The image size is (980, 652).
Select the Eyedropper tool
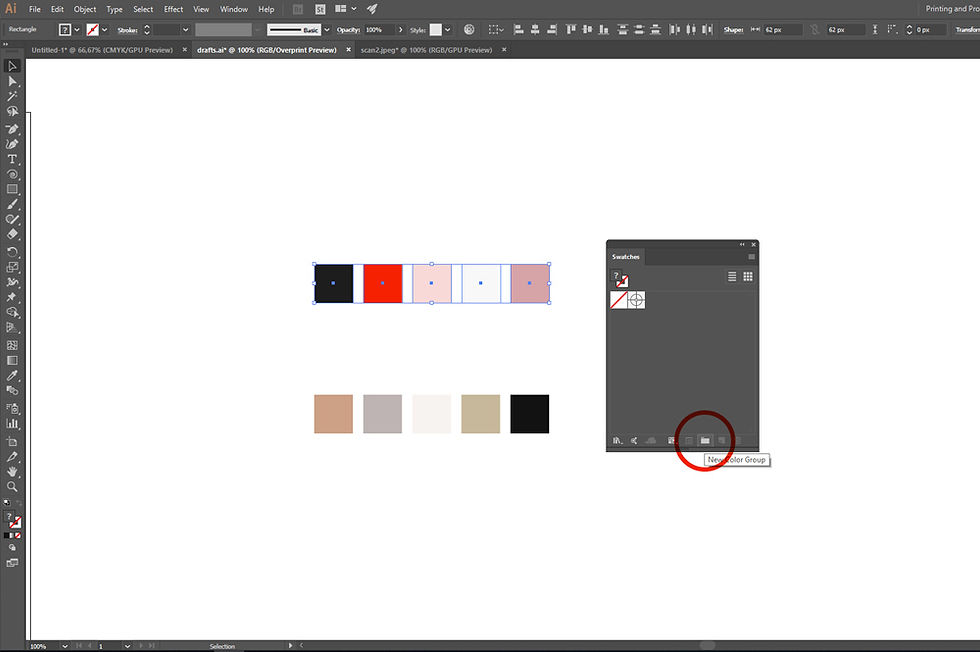click(13, 376)
